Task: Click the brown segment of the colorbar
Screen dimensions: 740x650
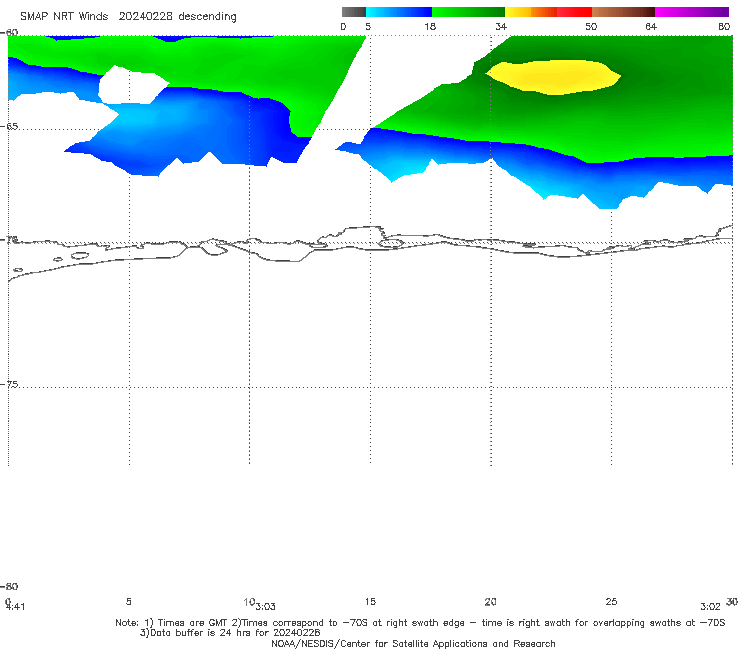Action: point(623,12)
